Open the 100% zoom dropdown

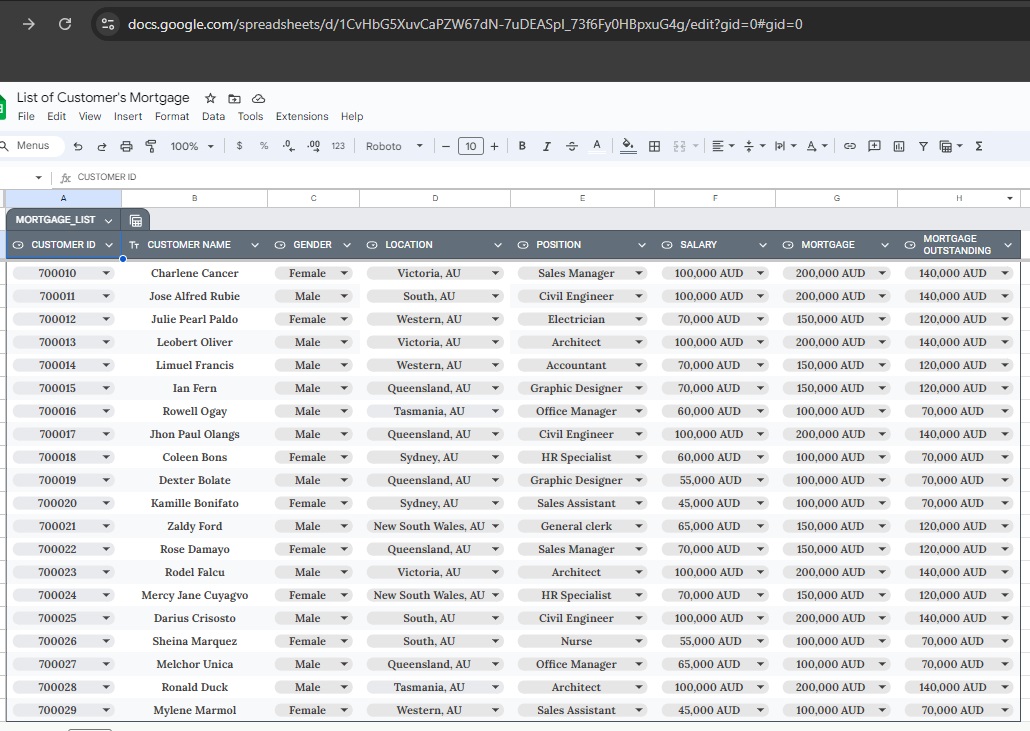[192, 146]
